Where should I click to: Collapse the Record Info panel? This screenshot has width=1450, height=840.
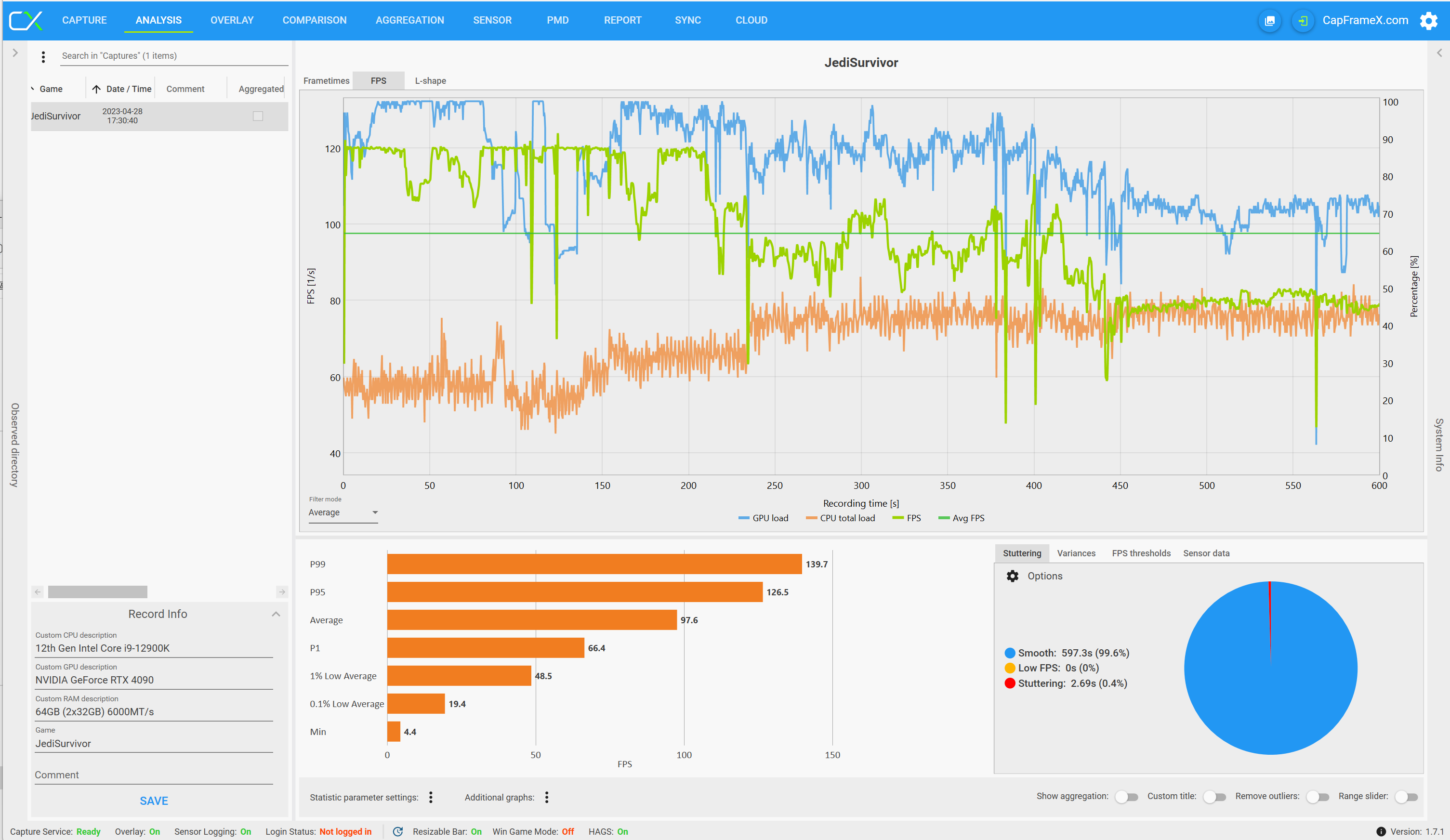[276, 614]
